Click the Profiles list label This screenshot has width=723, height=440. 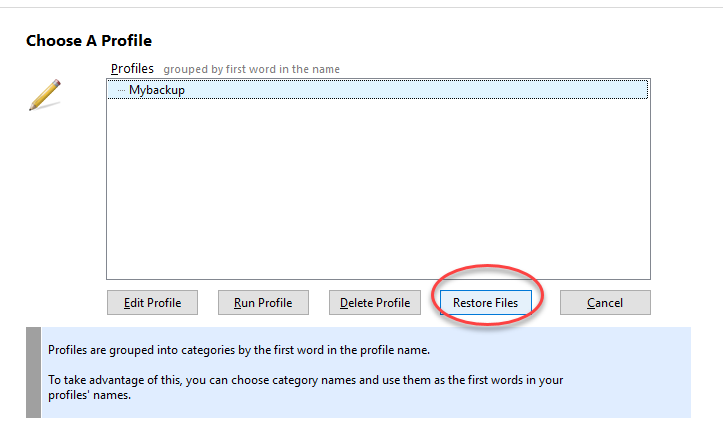click(132, 69)
